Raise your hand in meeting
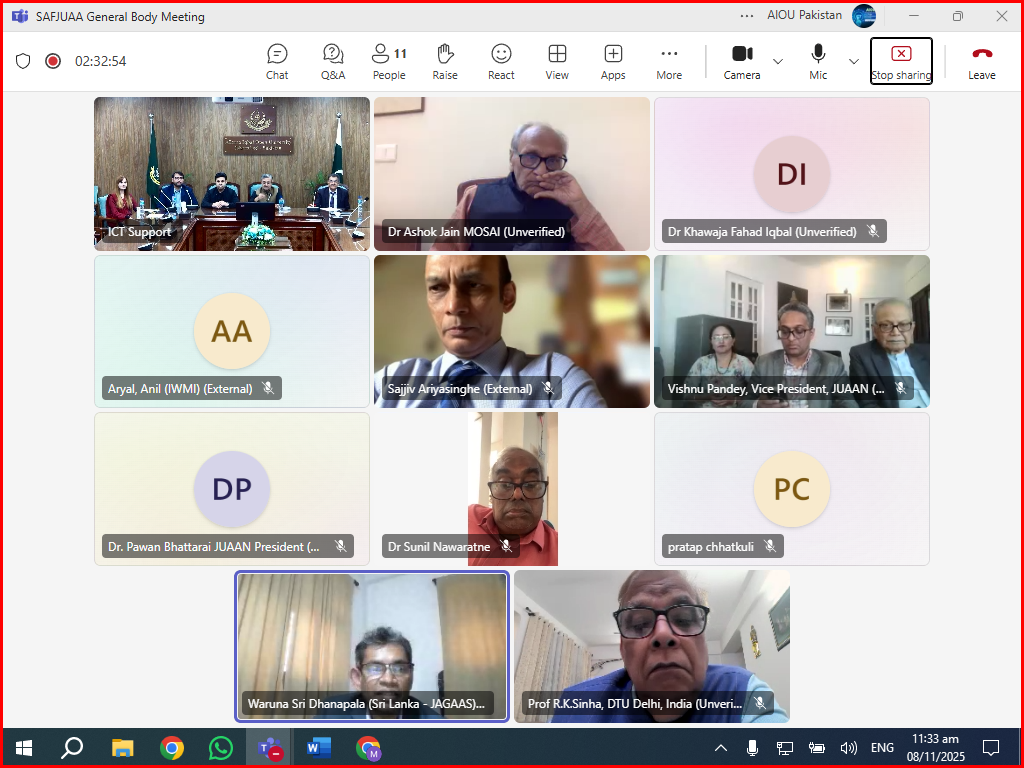Image resolution: width=1024 pixels, height=768 pixels. [445, 61]
